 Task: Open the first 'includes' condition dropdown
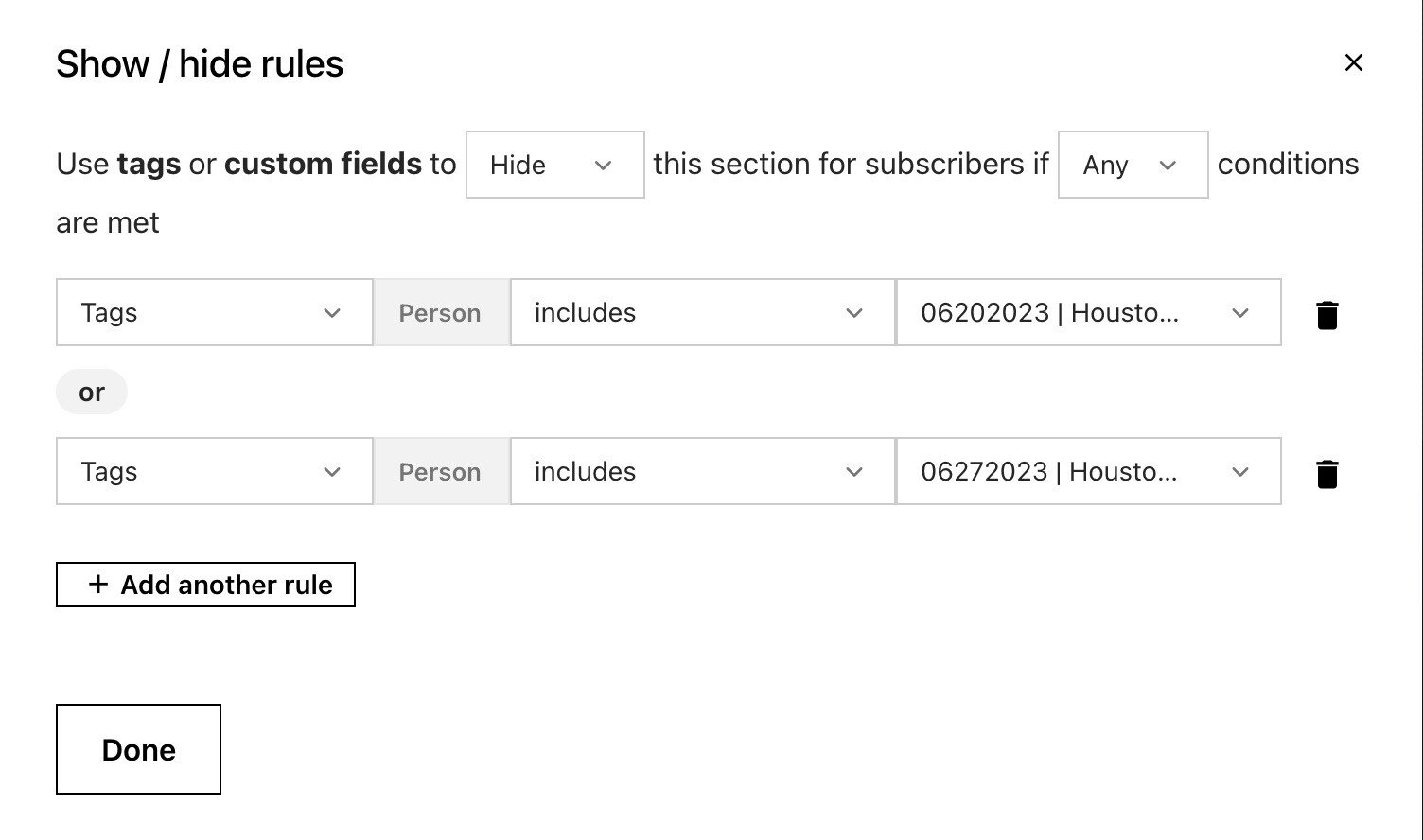coord(701,313)
